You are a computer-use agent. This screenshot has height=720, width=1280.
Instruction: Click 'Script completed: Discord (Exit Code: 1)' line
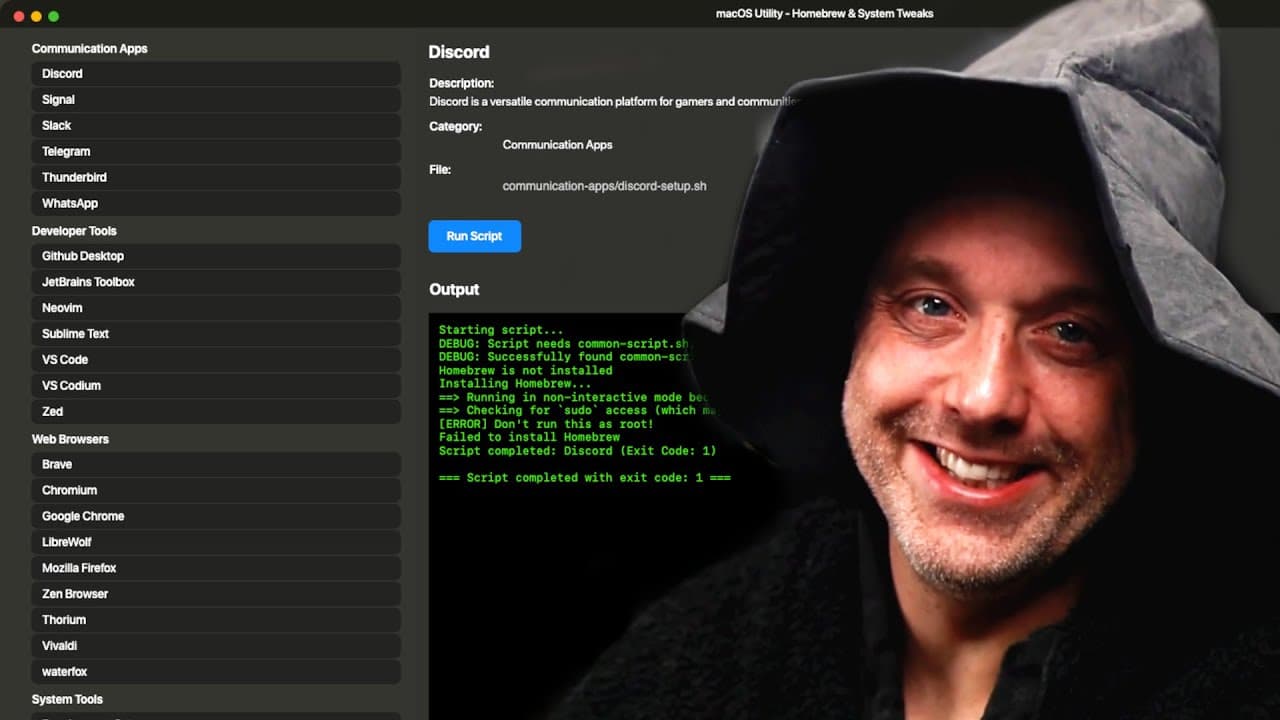point(577,451)
